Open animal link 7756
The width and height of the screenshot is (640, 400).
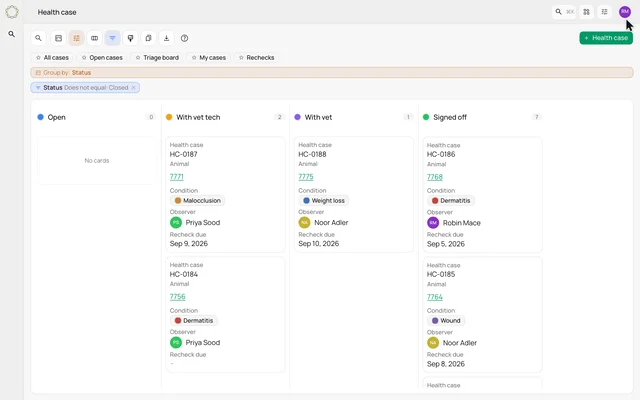[178, 297]
